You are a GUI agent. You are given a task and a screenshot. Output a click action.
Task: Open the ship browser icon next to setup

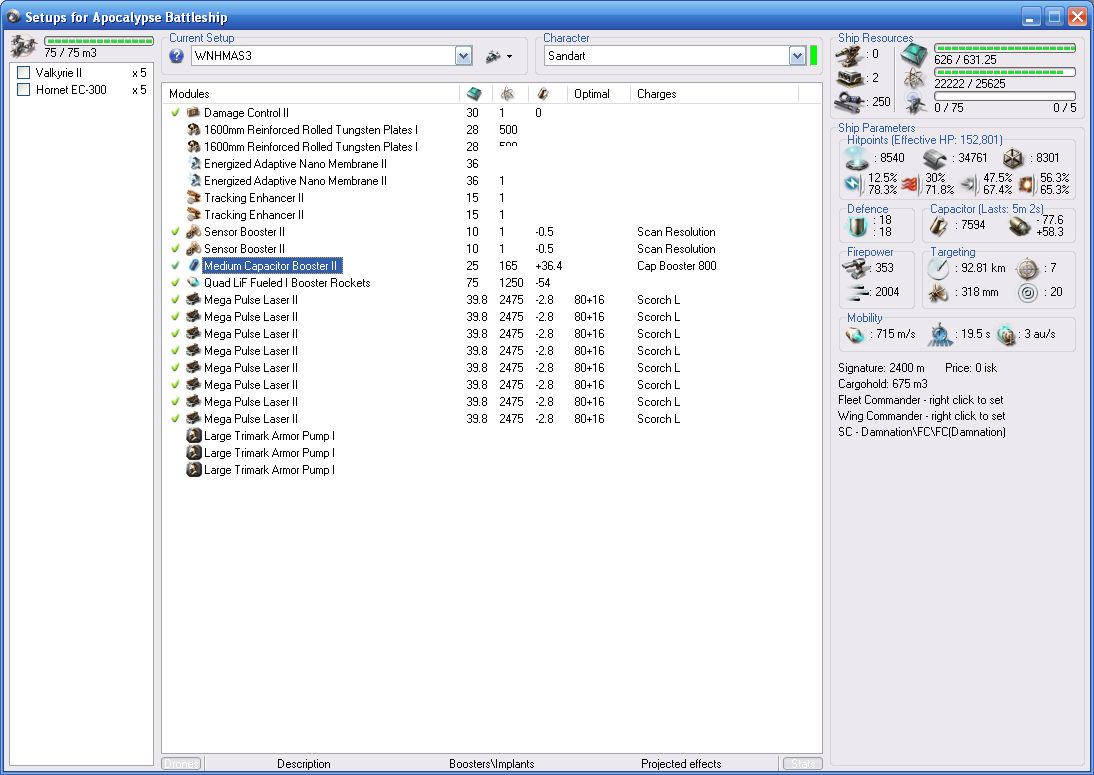(x=493, y=56)
